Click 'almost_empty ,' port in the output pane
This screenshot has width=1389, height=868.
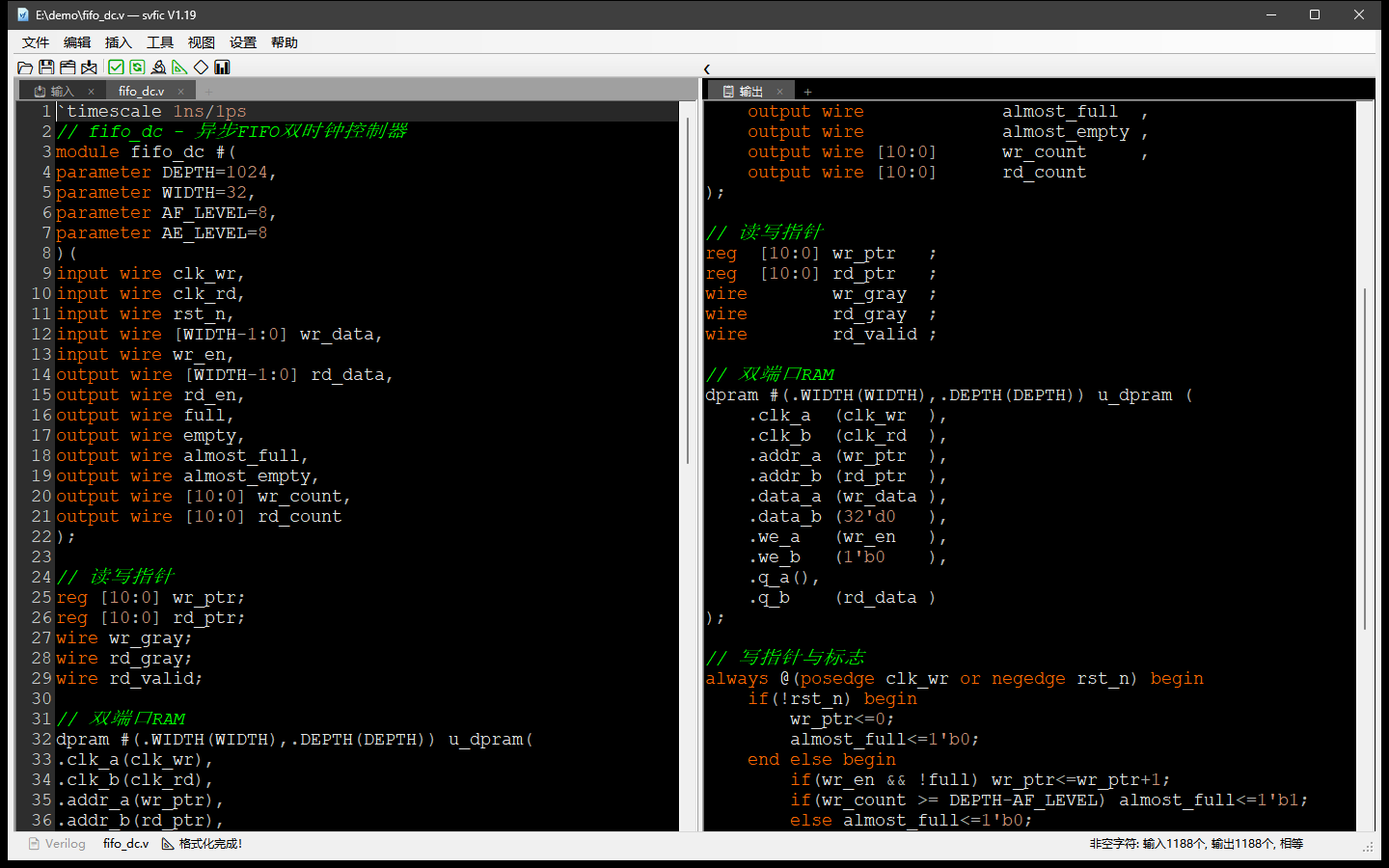point(1076,132)
